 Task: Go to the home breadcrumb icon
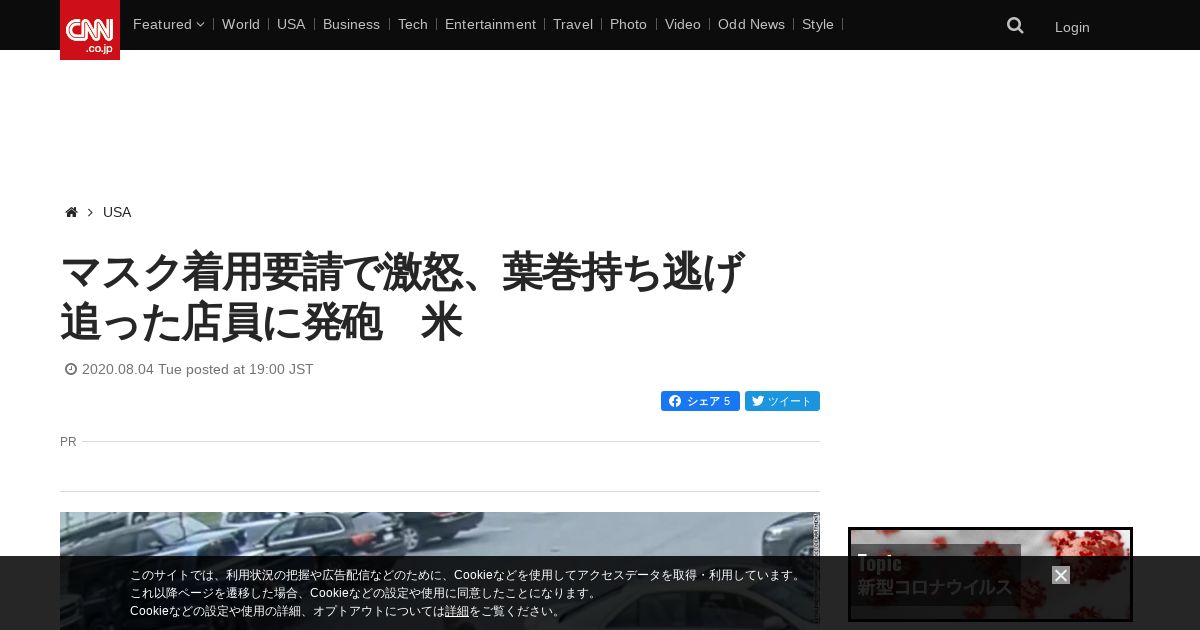click(71, 212)
